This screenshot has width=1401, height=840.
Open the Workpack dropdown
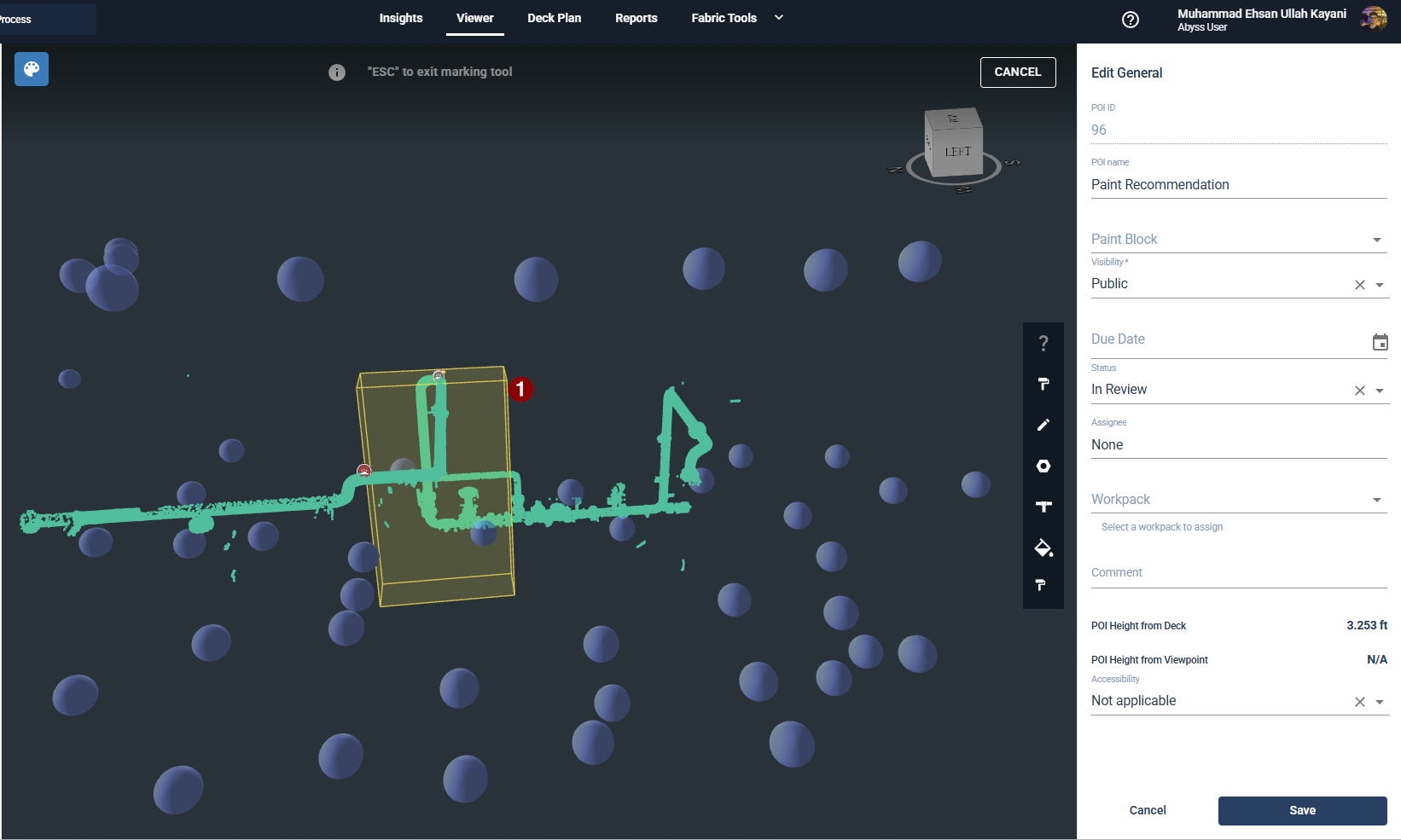[x=1376, y=500]
